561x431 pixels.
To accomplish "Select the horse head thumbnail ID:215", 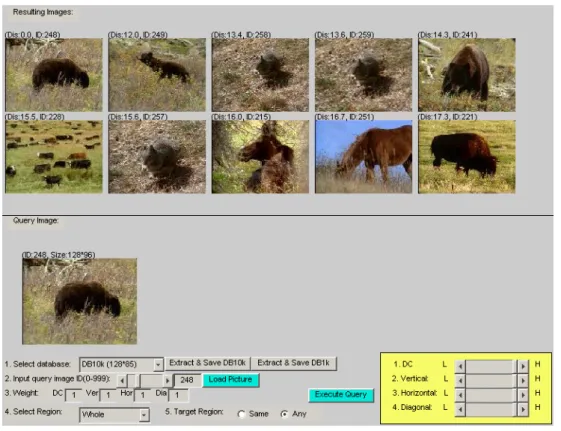I will [260, 157].
